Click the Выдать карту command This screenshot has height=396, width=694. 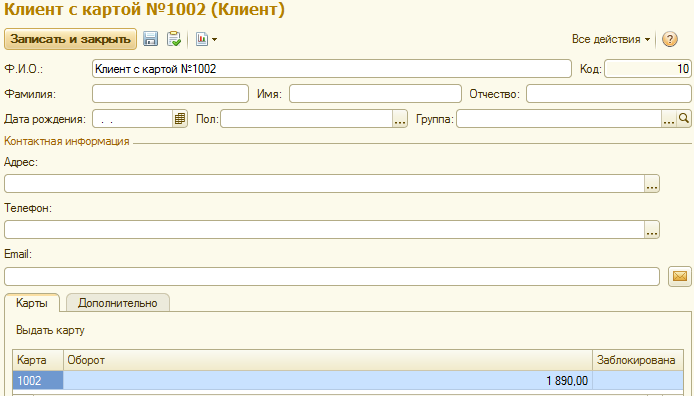(50, 330)
